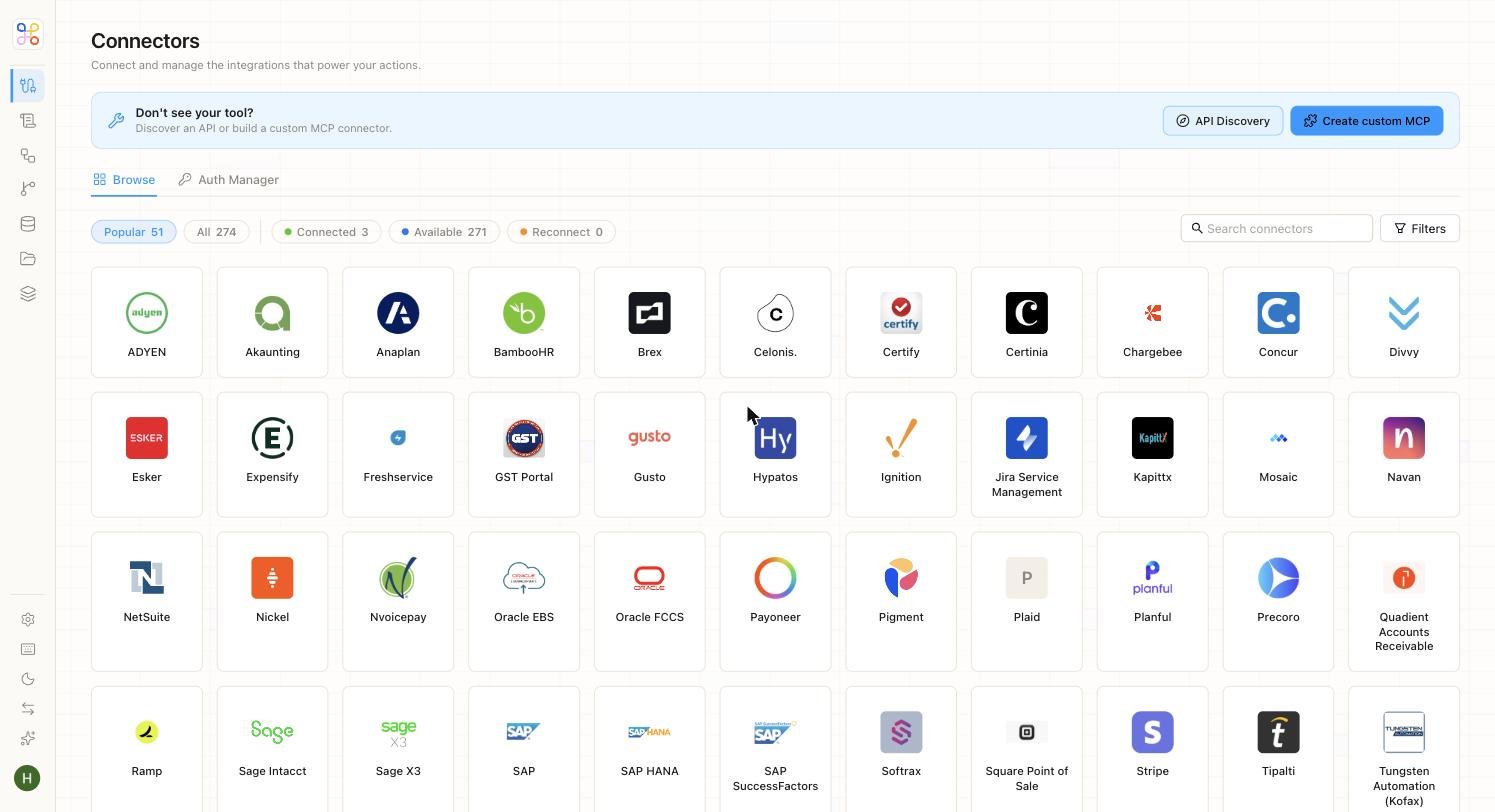The image size is (1495, 812).
Task: Switch to the Auth Manager tab
Action: [x=228, y=180]
